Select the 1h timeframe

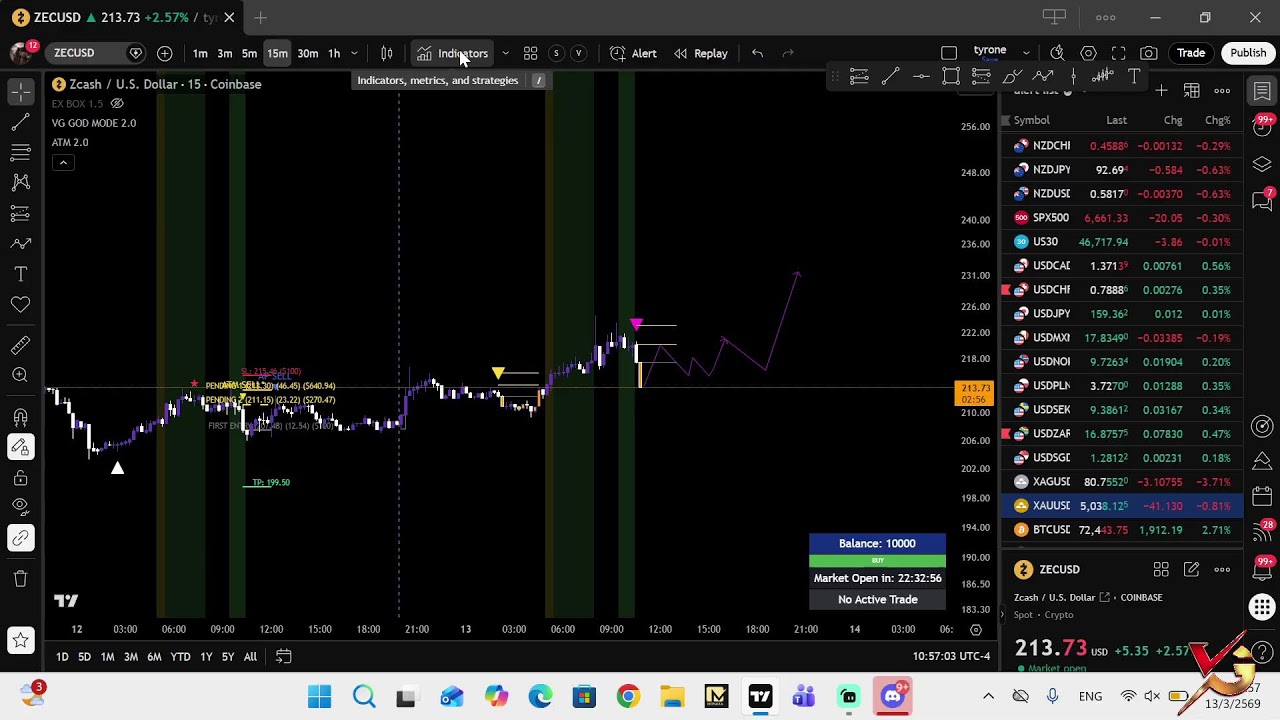(x=334, y=53)
